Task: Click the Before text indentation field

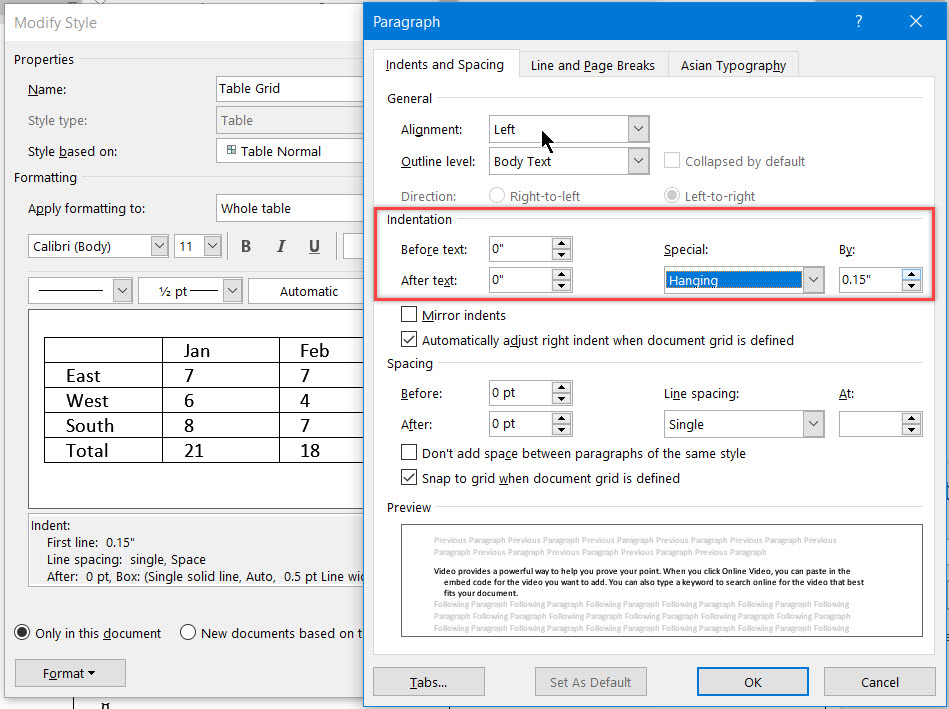Action: coord(520,249)
